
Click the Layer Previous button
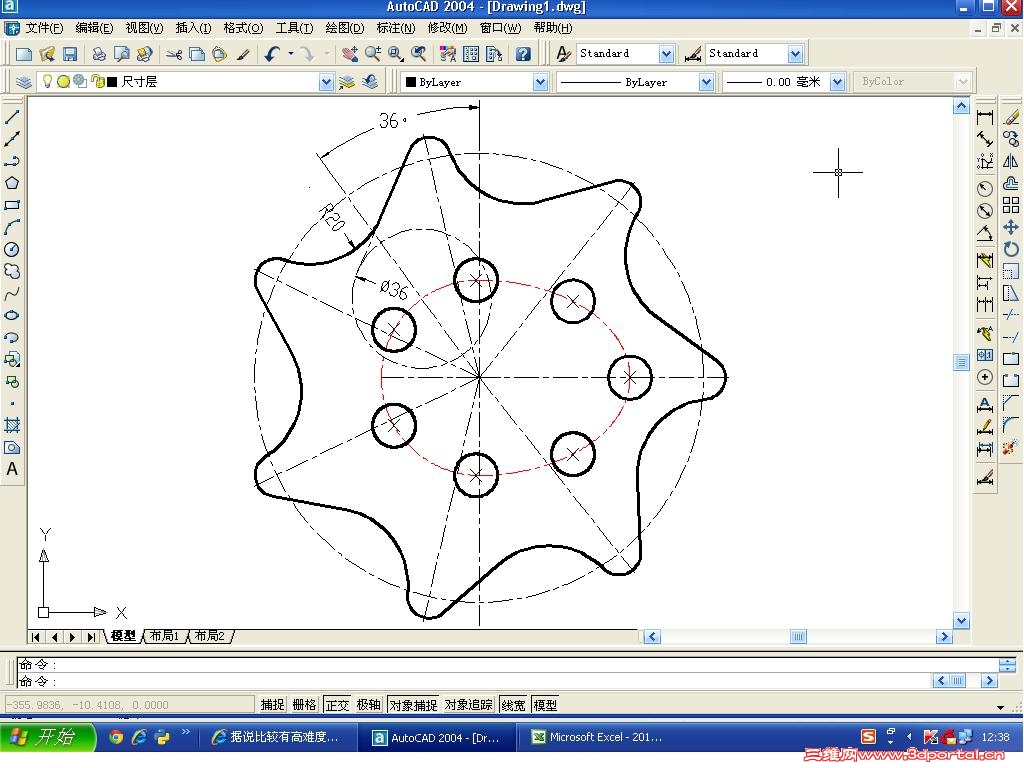[370, 82]
